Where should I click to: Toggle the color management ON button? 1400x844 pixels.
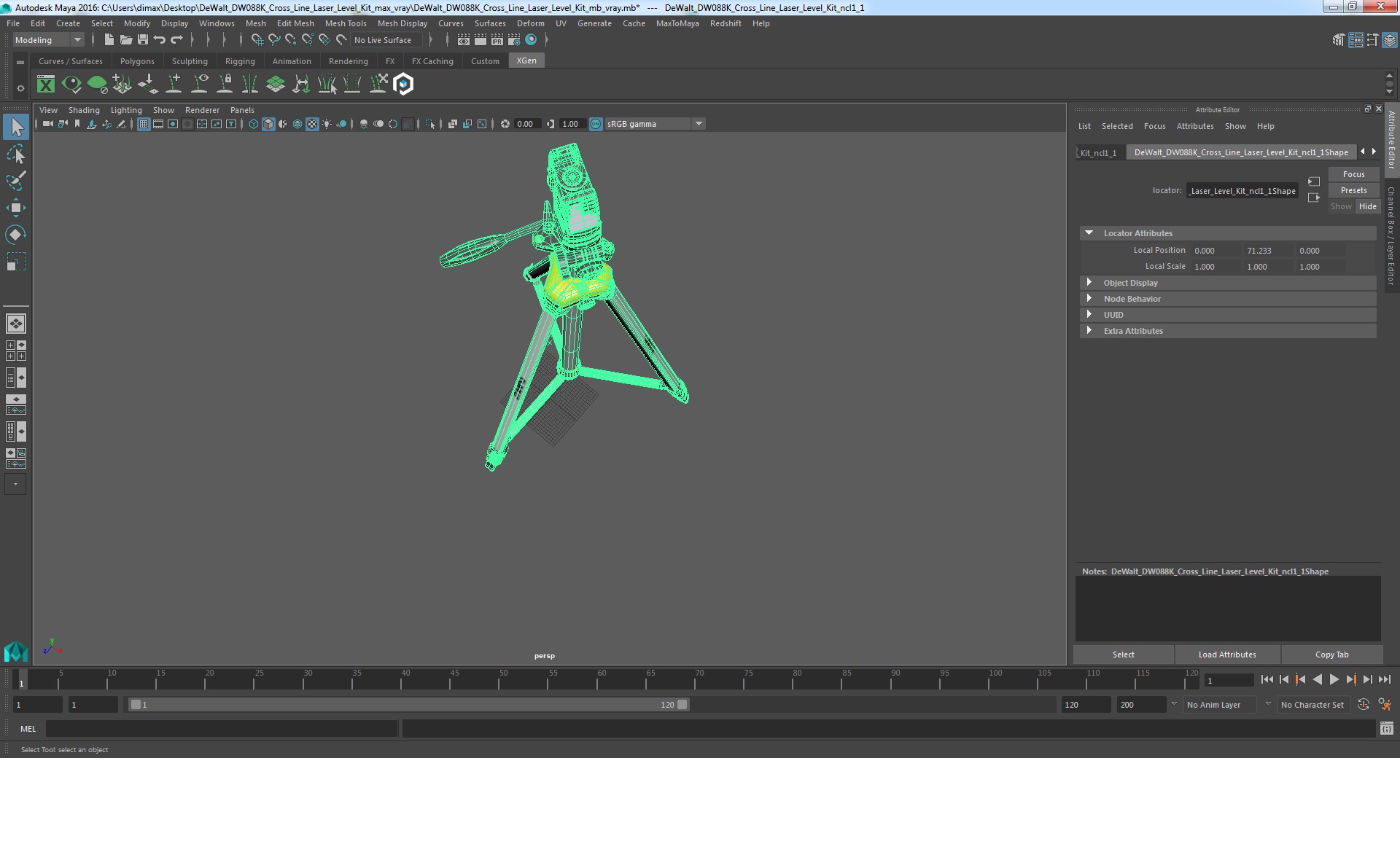click(596, 124)
